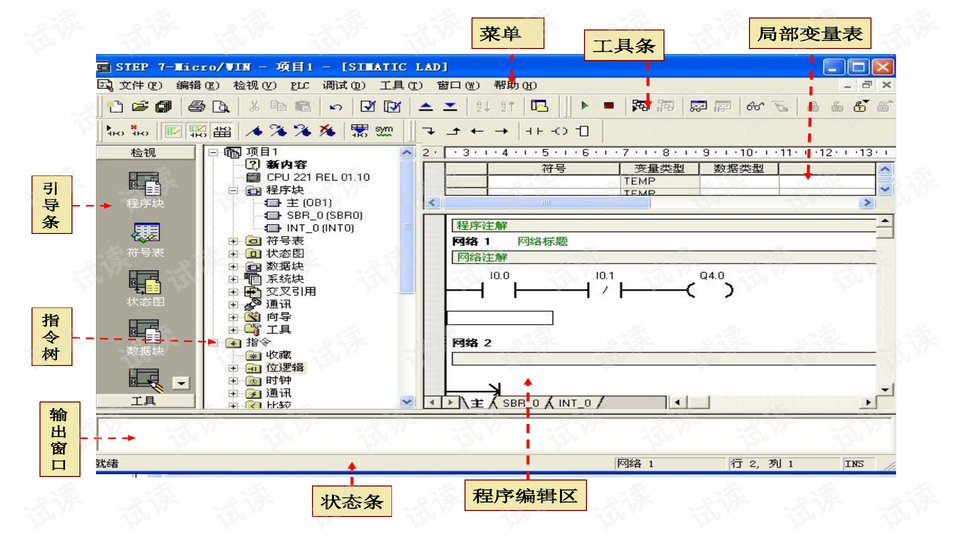This screenshot has width=960, height=540.
Task: Open 符号表 in the navigation bar
Action: (x=146, y=238)
